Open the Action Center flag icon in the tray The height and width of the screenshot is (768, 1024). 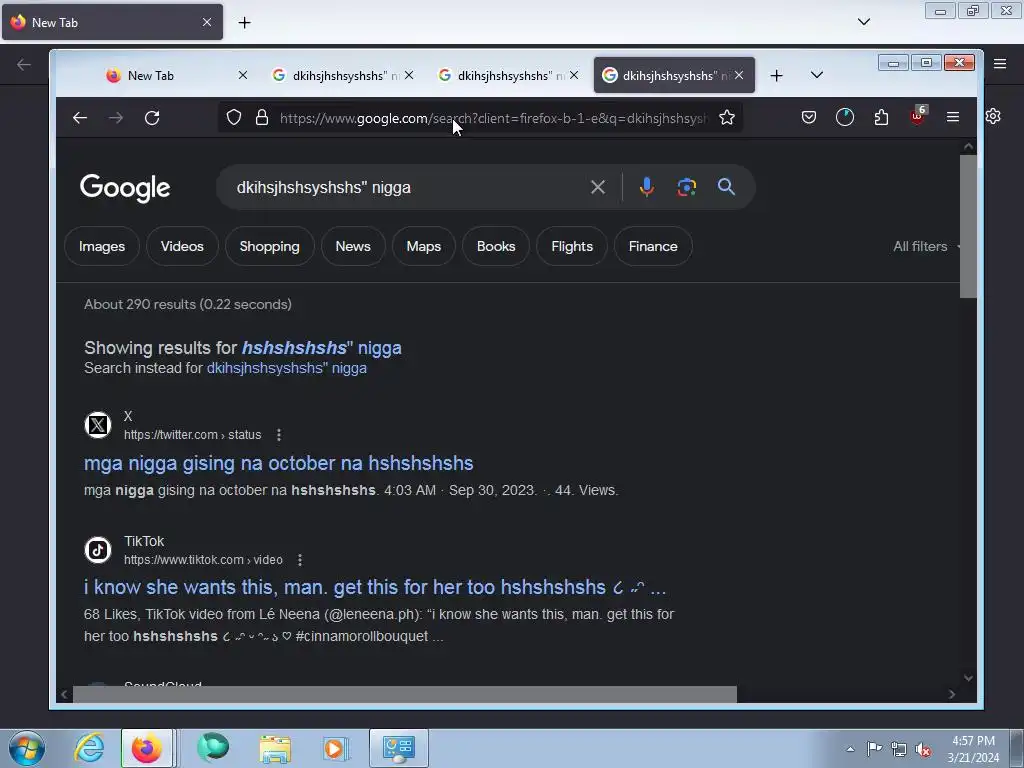point(874,748)
